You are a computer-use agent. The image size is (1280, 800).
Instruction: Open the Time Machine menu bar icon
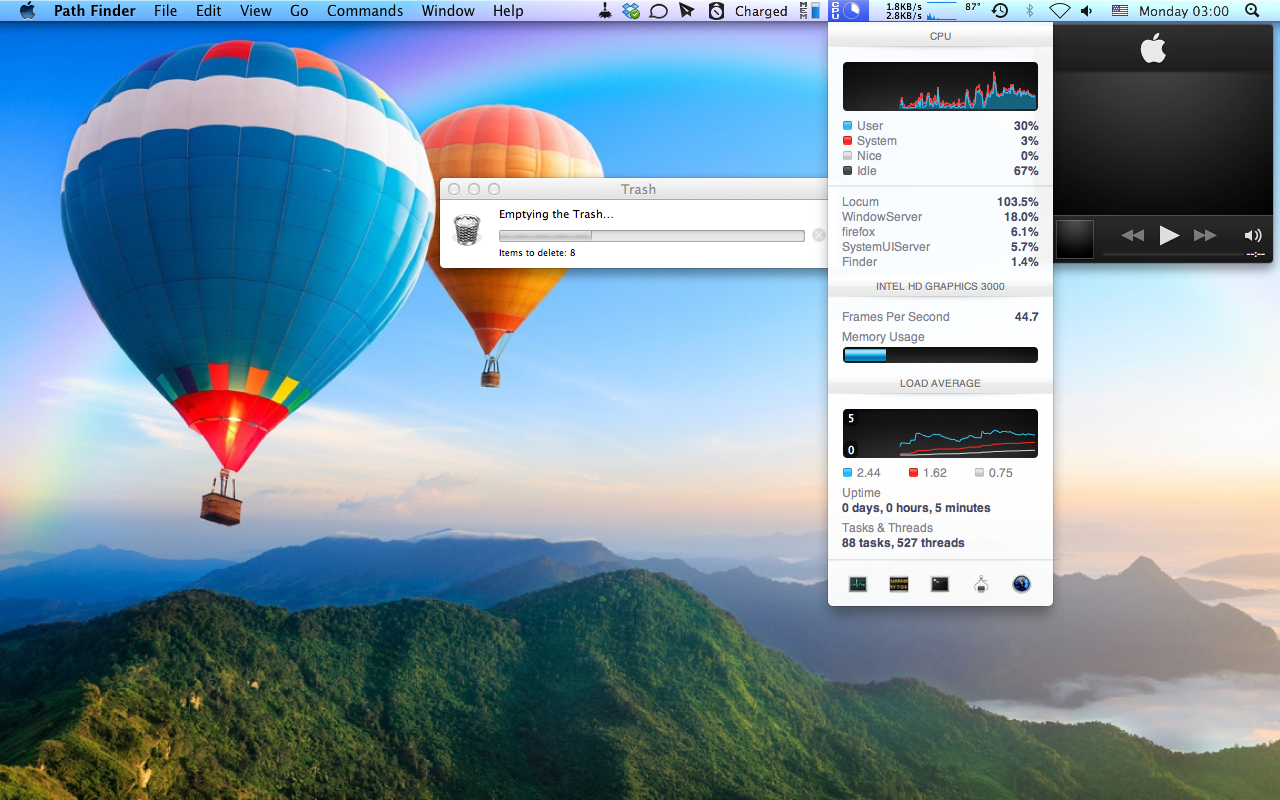(1000, 11)
